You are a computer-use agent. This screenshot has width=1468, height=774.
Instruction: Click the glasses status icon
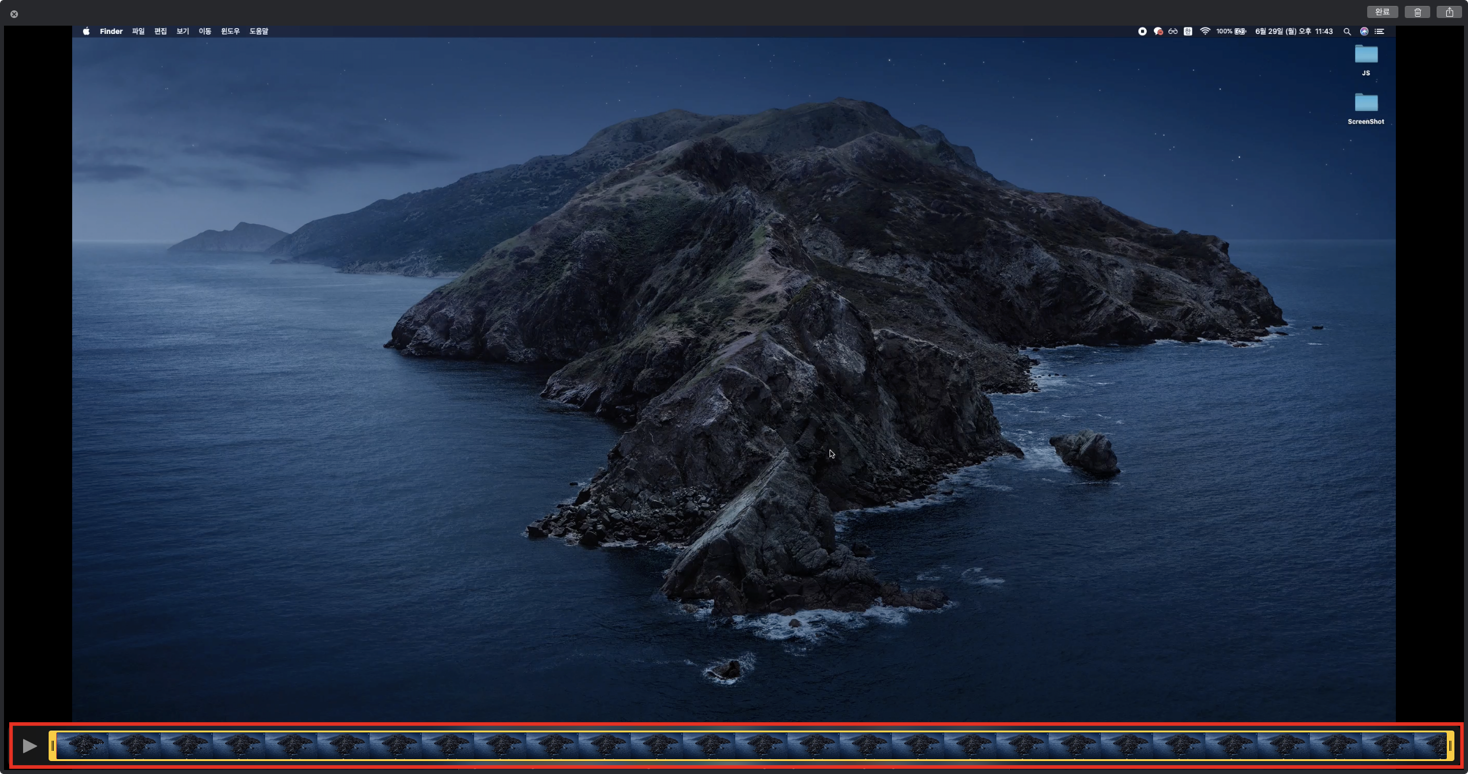pyautogui.click(x=1173, y=31)
